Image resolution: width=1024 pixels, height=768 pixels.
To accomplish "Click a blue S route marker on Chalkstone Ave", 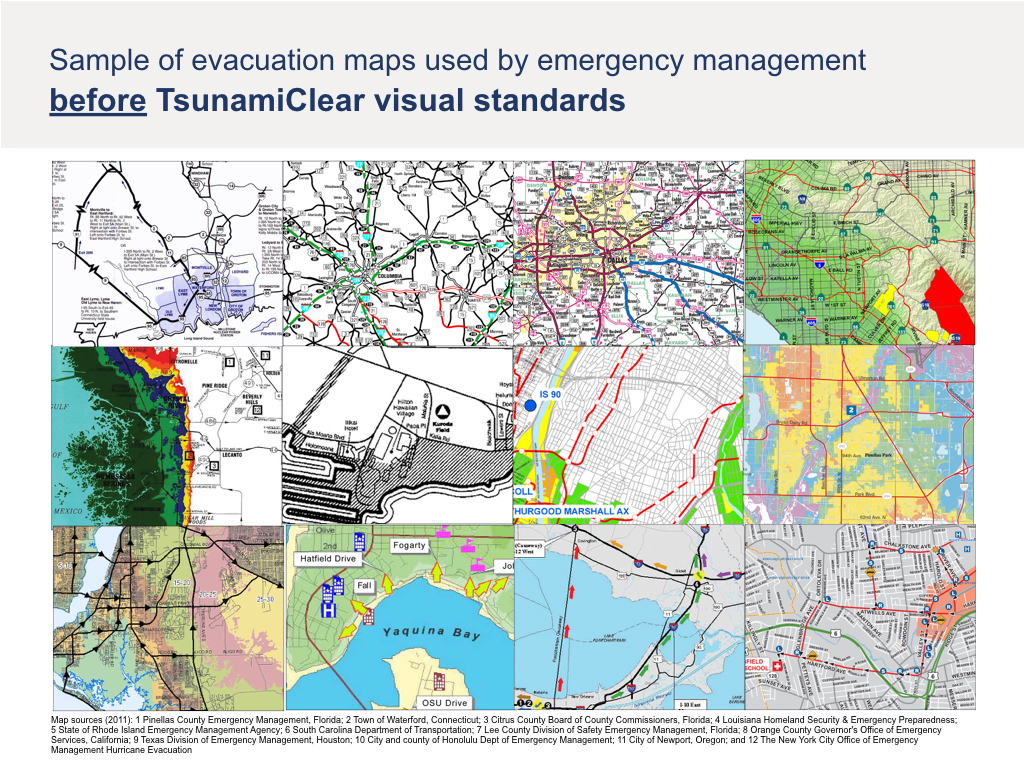I will click(902, 550).
